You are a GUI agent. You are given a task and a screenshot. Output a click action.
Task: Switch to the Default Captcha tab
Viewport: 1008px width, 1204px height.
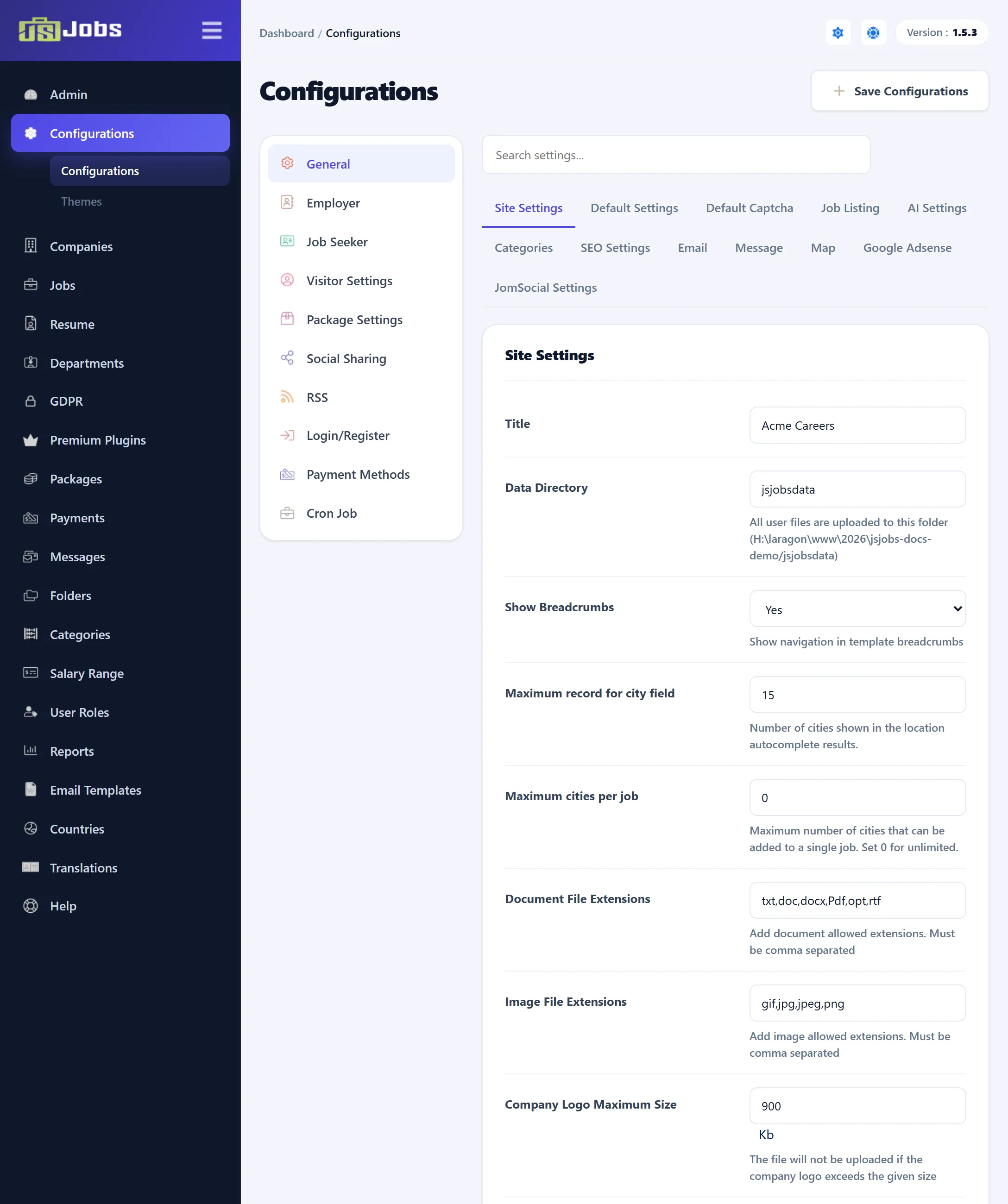(x=750, y=208)
